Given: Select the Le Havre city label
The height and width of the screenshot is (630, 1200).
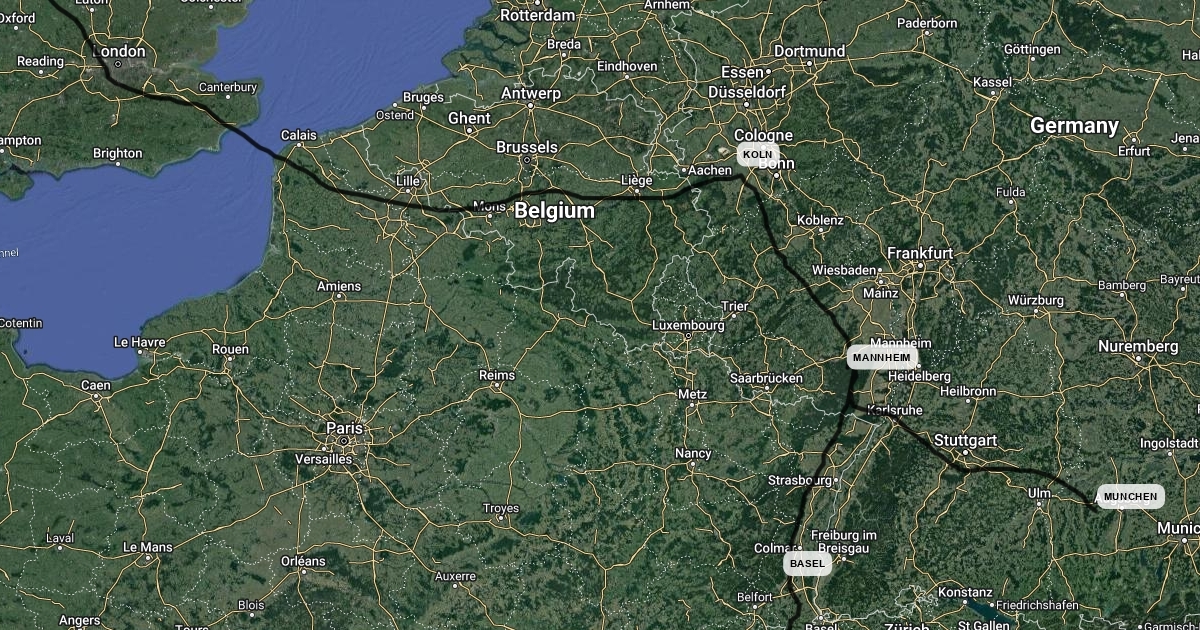Looking at the screenshot, I should 140,341.
